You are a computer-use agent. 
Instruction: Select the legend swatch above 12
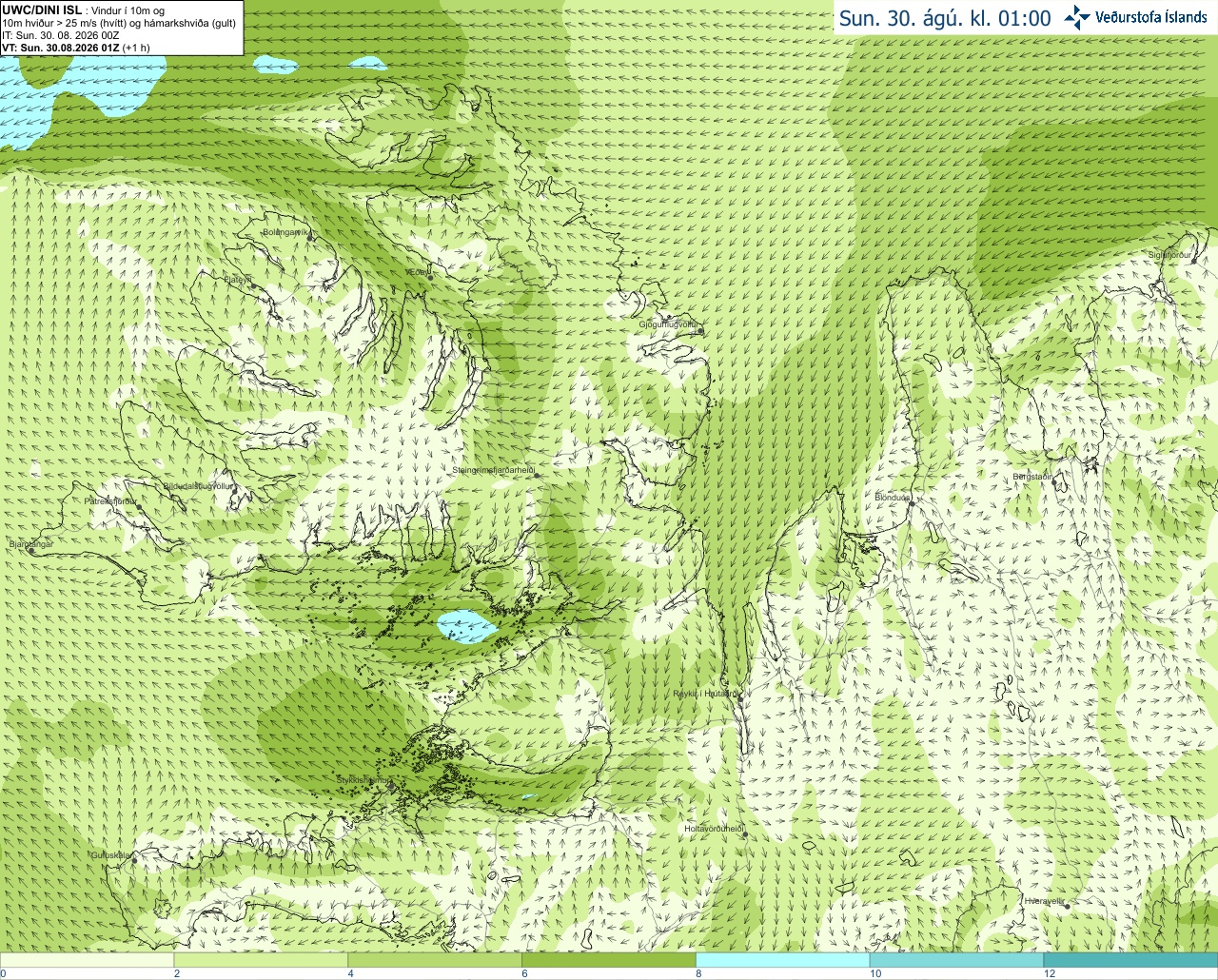coord(1130,960)
